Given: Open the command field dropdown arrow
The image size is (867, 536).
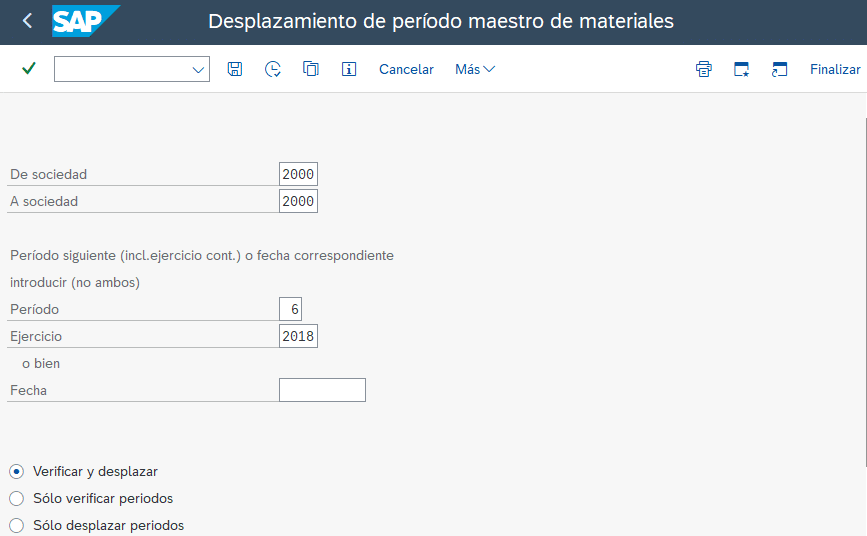Looking at the screenshot, I should tap(197, 69).
